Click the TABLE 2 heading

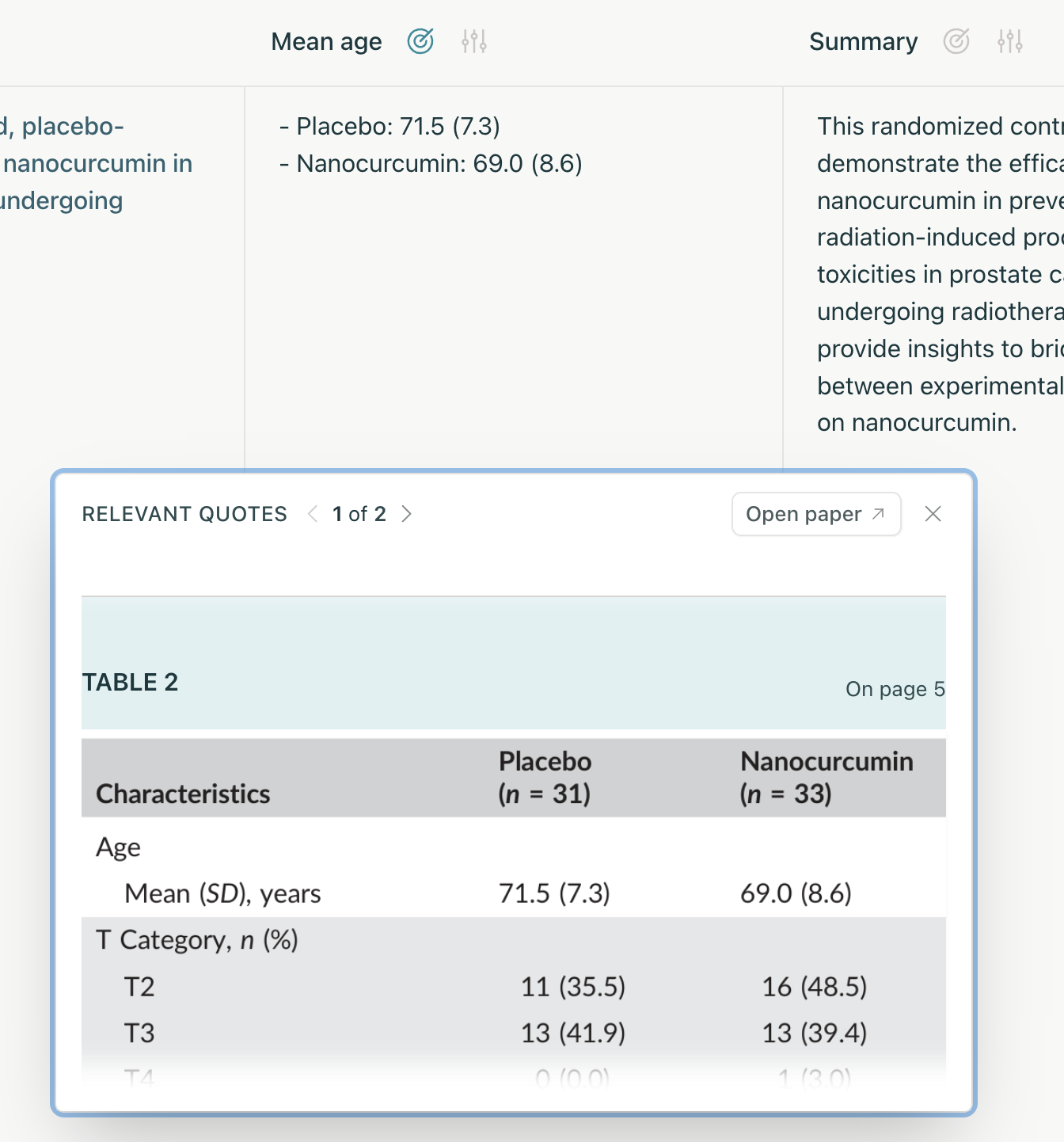click(x=131, y=682)
